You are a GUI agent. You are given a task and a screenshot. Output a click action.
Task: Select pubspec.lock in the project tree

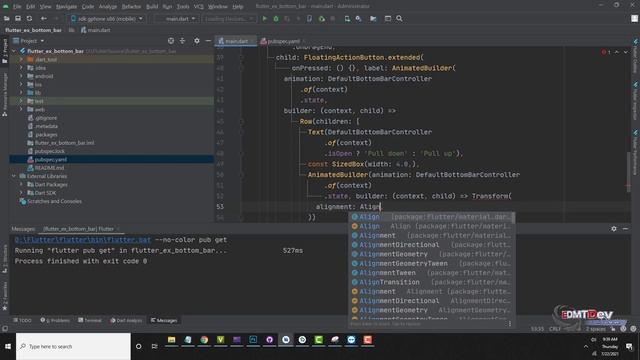(x=49, y=151)
